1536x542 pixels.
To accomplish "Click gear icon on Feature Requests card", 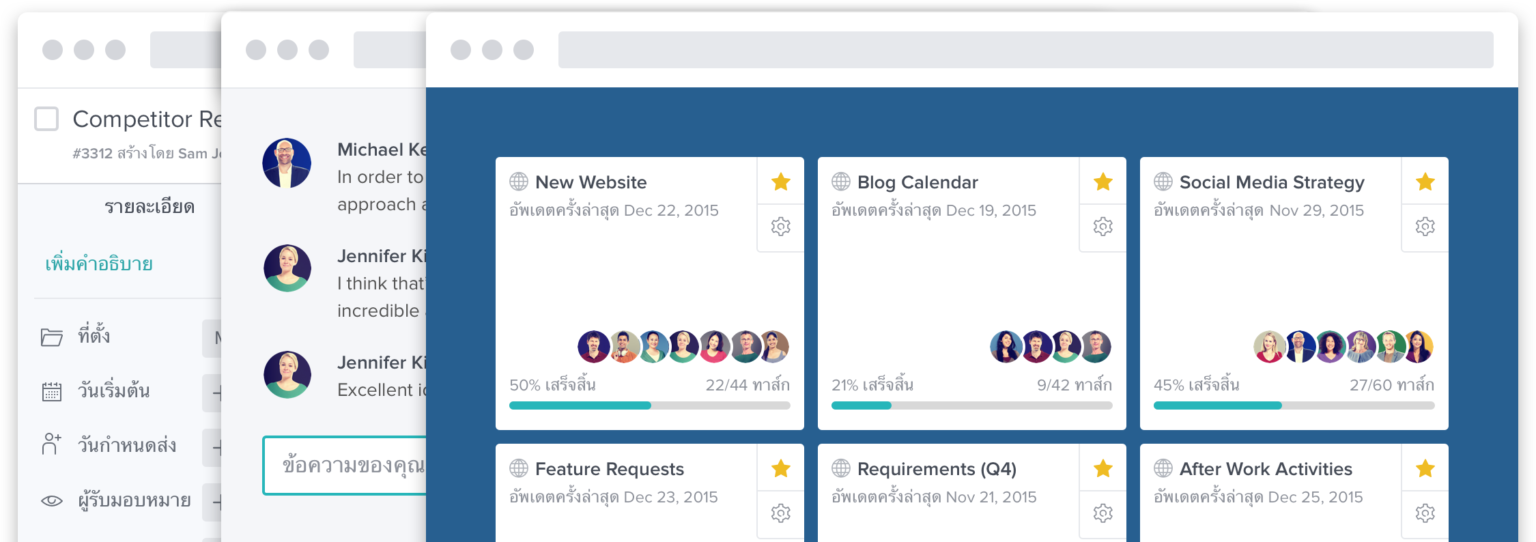I will point(781,513).
